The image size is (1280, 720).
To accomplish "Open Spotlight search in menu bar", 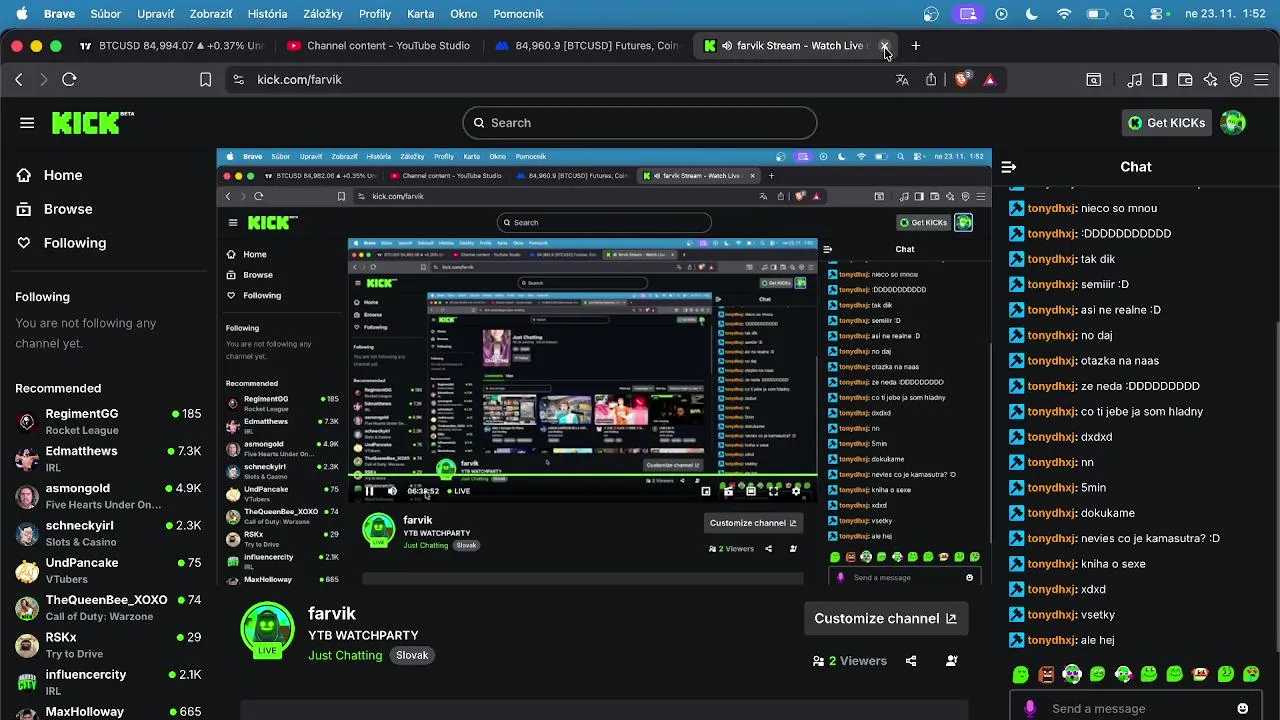I will click(1129, 14).
